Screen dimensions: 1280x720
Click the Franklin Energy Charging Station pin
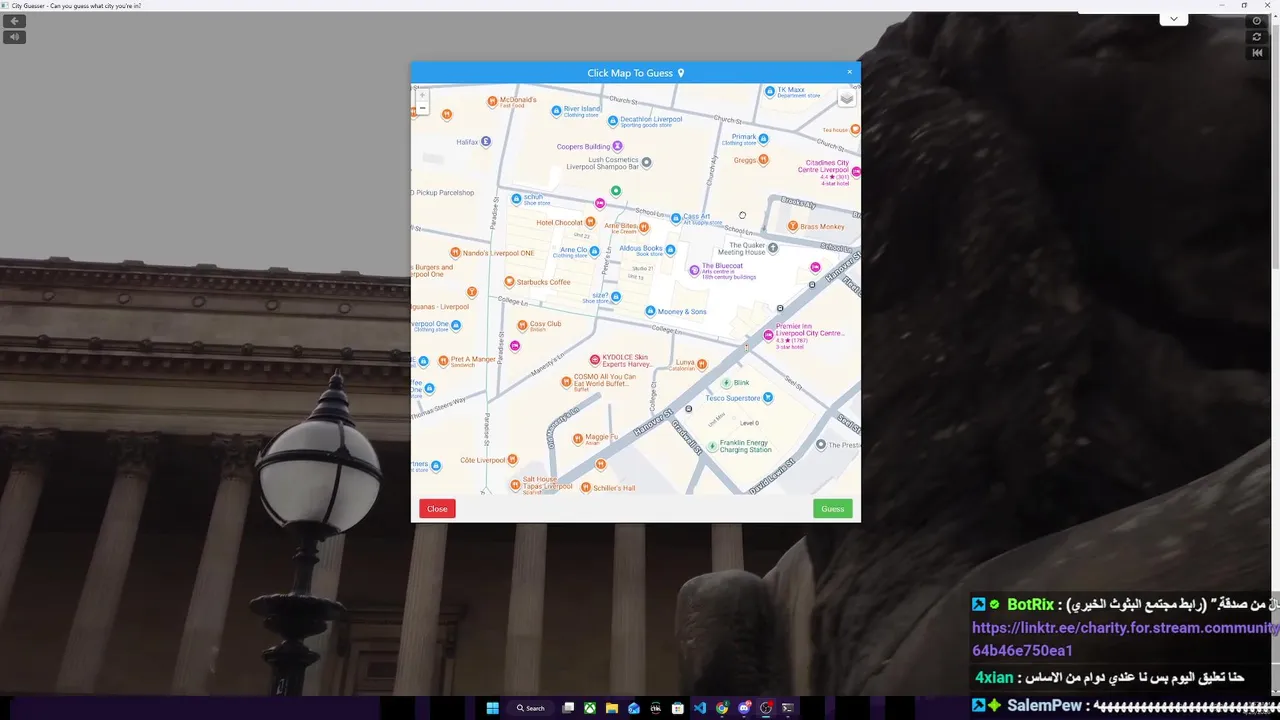(x=712, y=446)
